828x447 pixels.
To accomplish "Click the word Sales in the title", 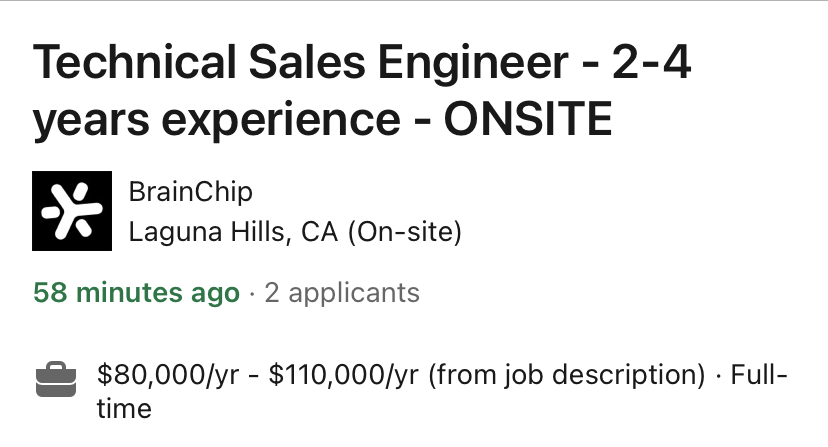I will click(x=292, y=66).
